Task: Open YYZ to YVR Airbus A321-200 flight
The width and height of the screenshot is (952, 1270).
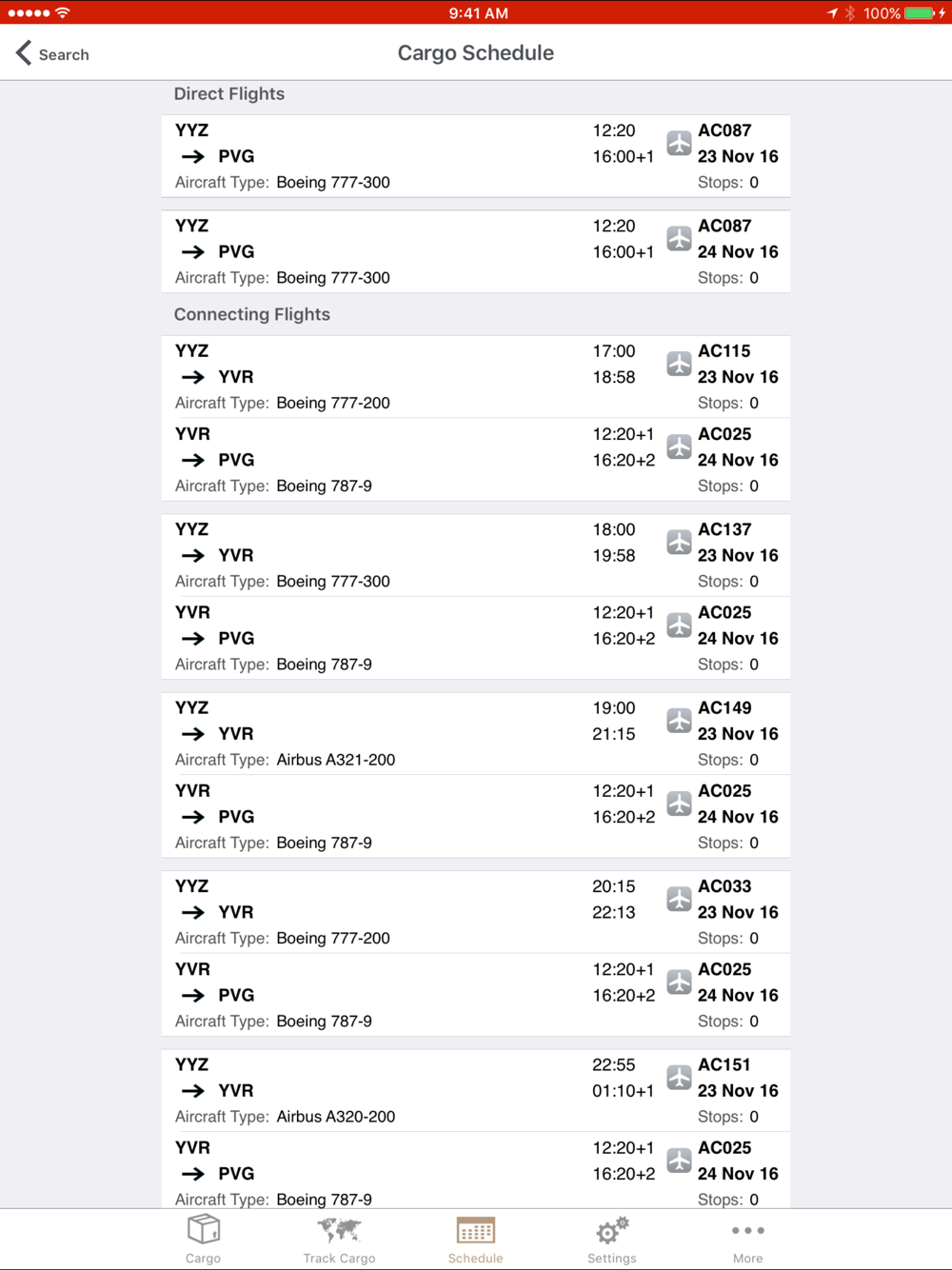Action: pyautogui.click(x=475, y=734)
